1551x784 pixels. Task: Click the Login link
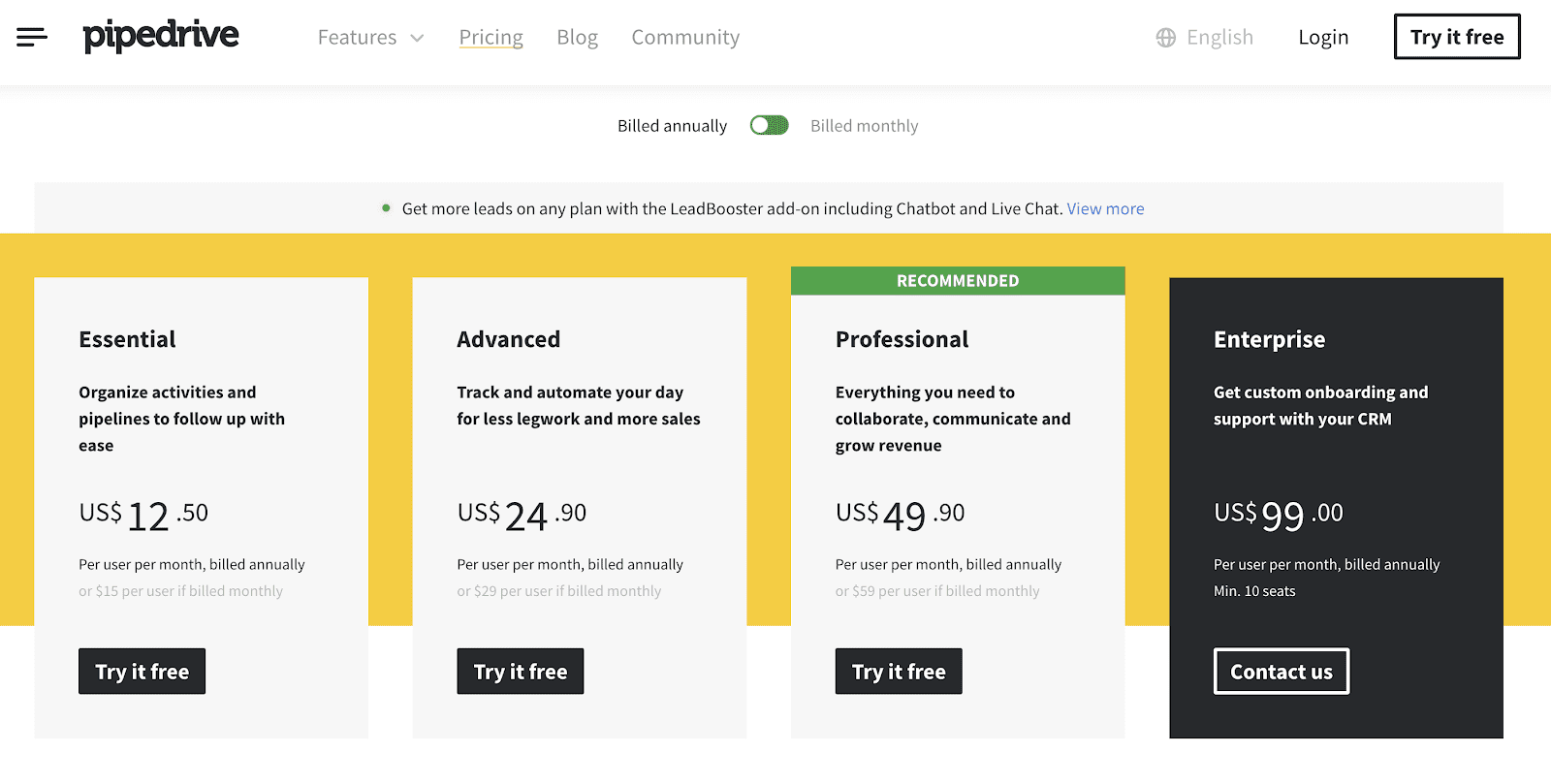pos(1323,37)
